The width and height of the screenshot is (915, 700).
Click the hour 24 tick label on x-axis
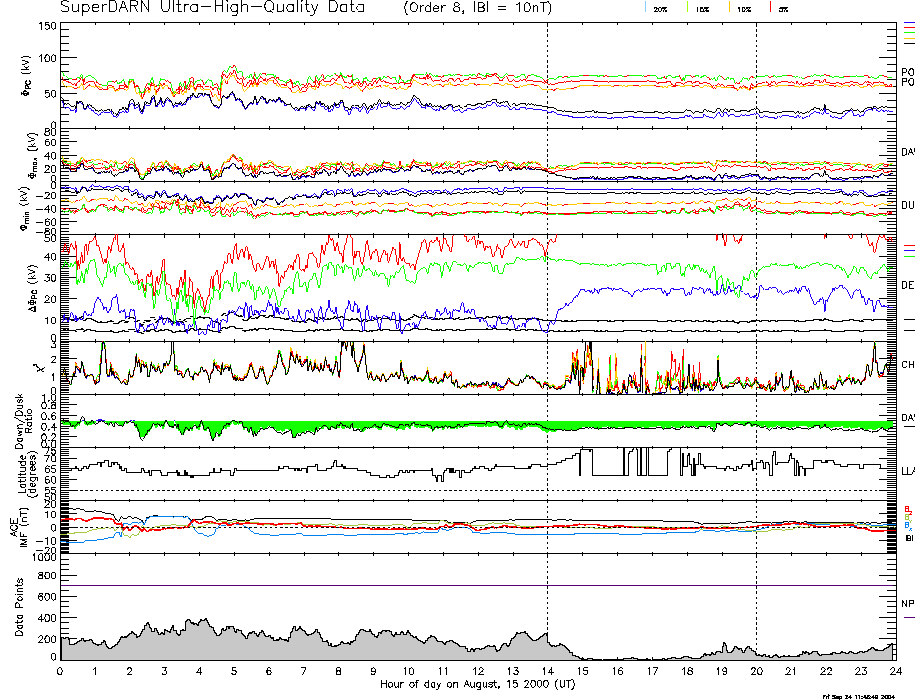coord(895,671)
